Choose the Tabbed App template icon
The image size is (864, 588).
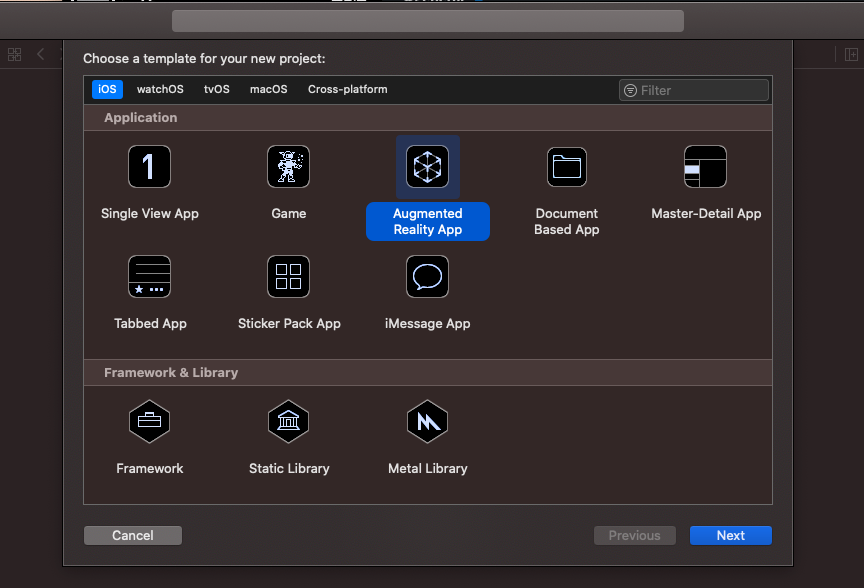tap(149, 276)
